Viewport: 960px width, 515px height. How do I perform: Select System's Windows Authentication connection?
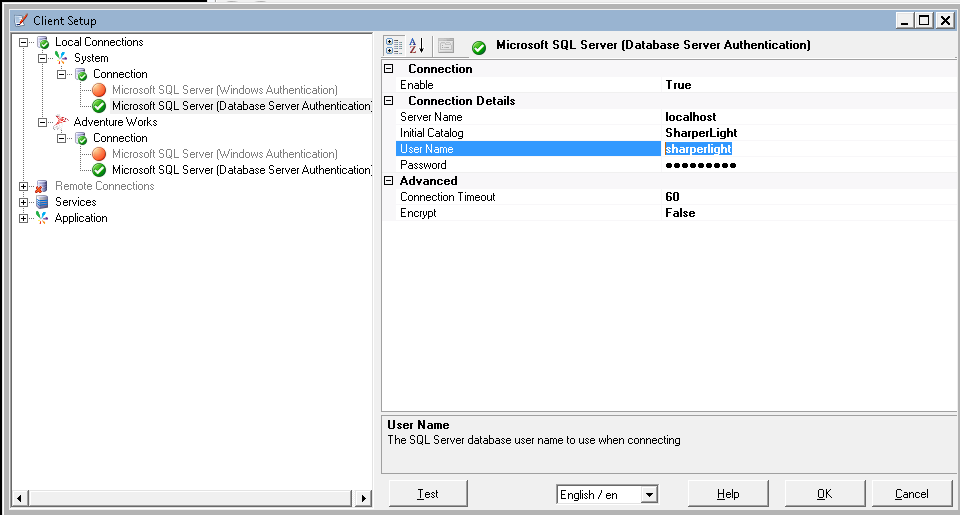click(x=225, y=90)
